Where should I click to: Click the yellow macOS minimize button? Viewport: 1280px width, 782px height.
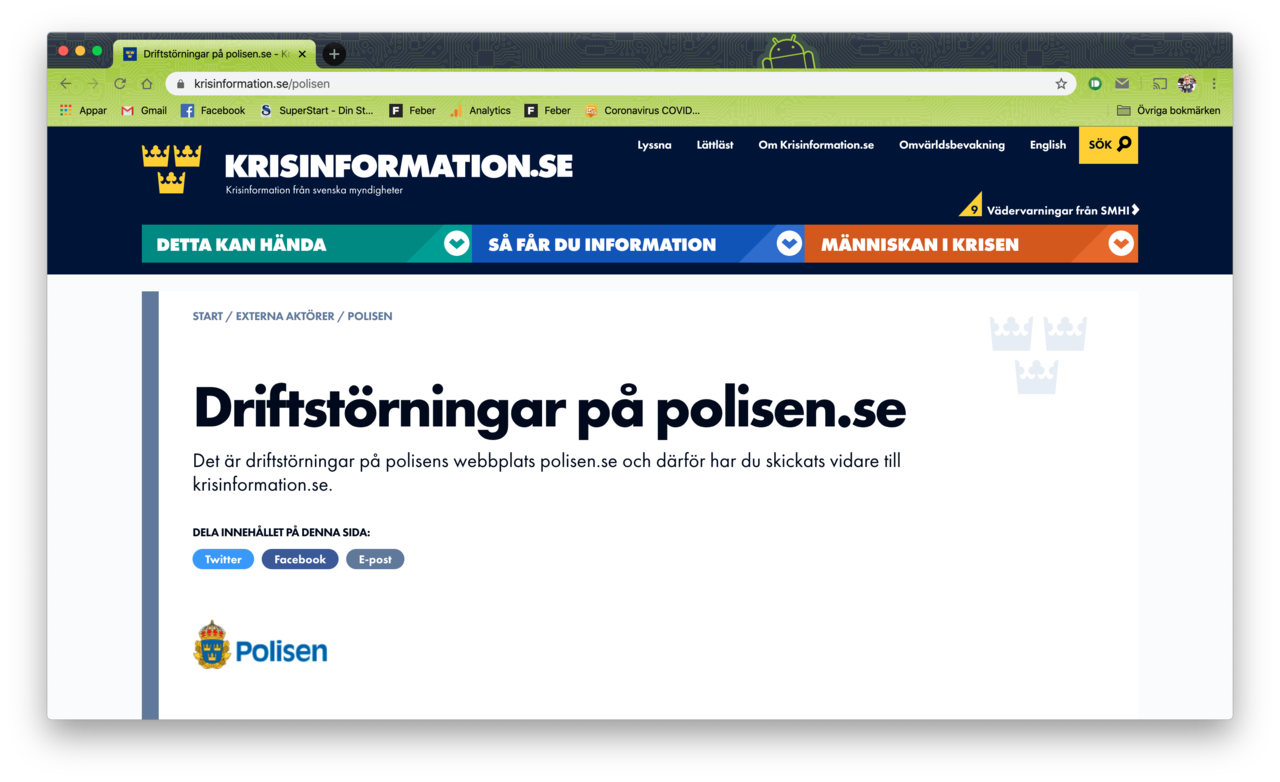[80, 51]
